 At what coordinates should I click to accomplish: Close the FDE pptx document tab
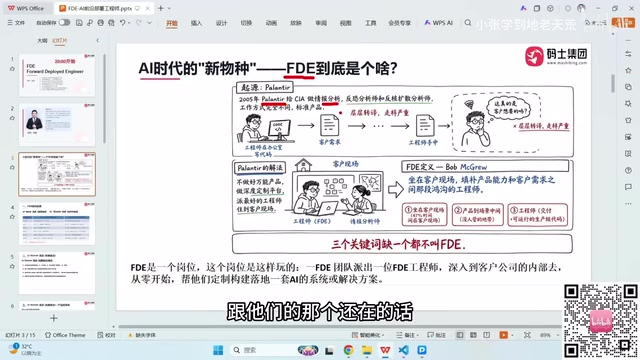(x=147, y=8)
